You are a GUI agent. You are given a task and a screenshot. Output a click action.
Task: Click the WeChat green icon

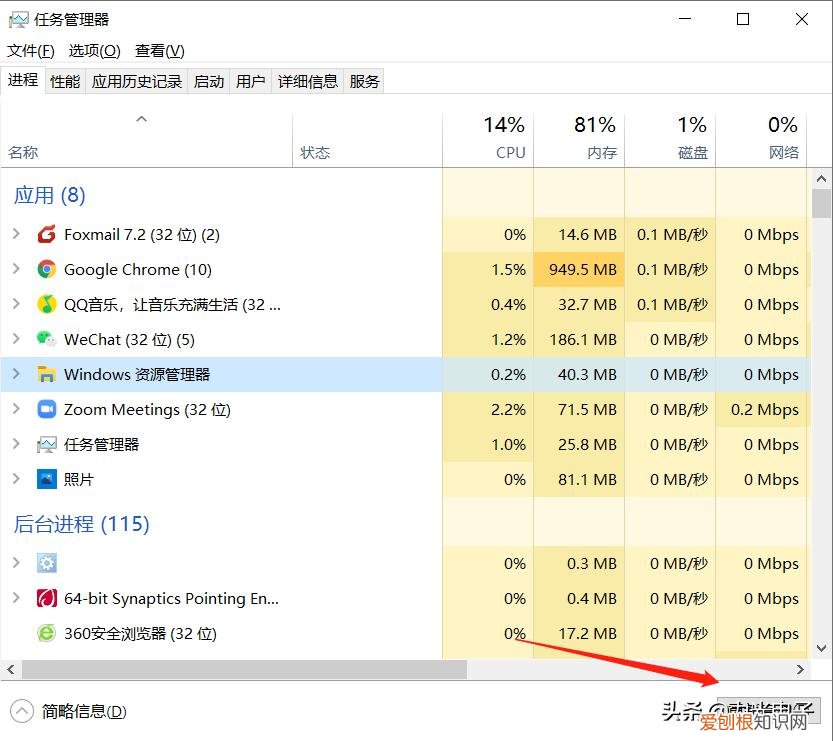46,340
